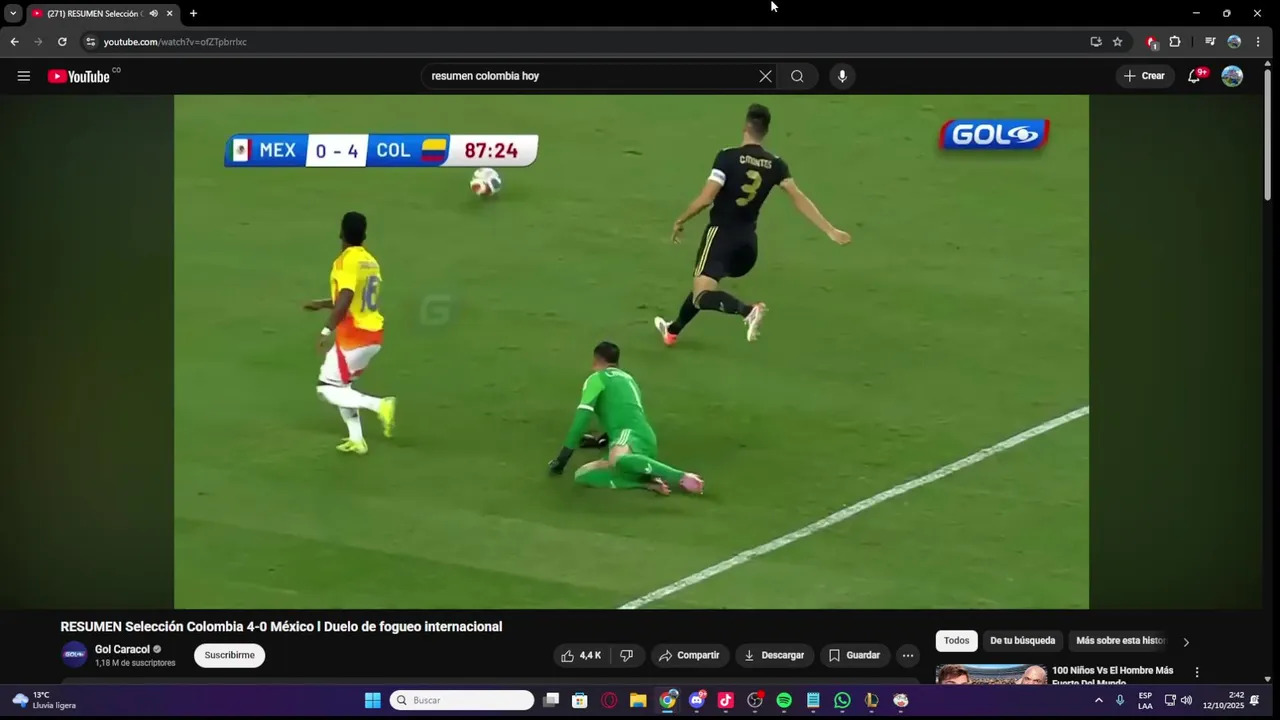Screen dimensions: 1280x720
Task: Open a new browser tab
Action: click(193, 13)
